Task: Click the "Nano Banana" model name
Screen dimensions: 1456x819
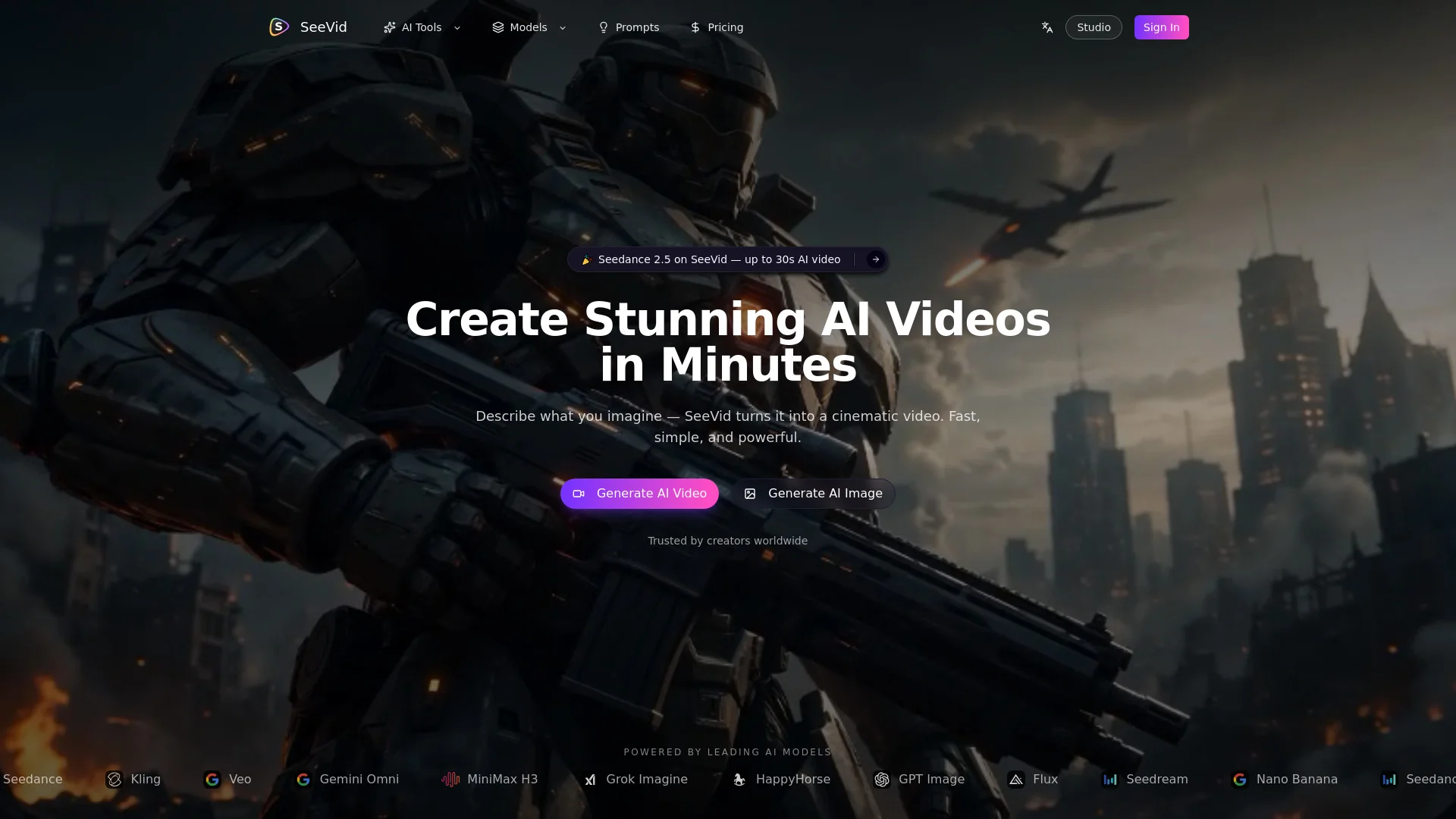Action: [1297, 780]
